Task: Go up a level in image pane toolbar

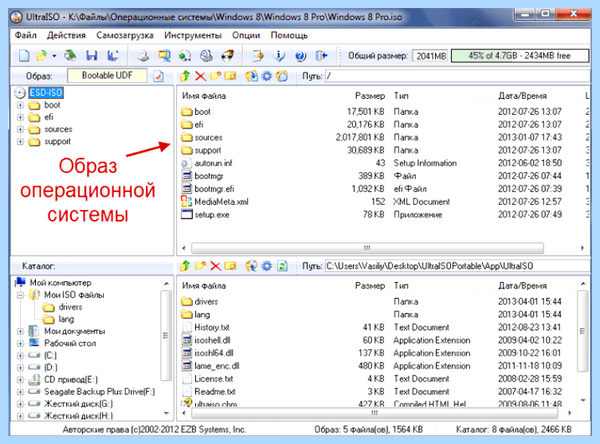Action: tap(185, 76)
